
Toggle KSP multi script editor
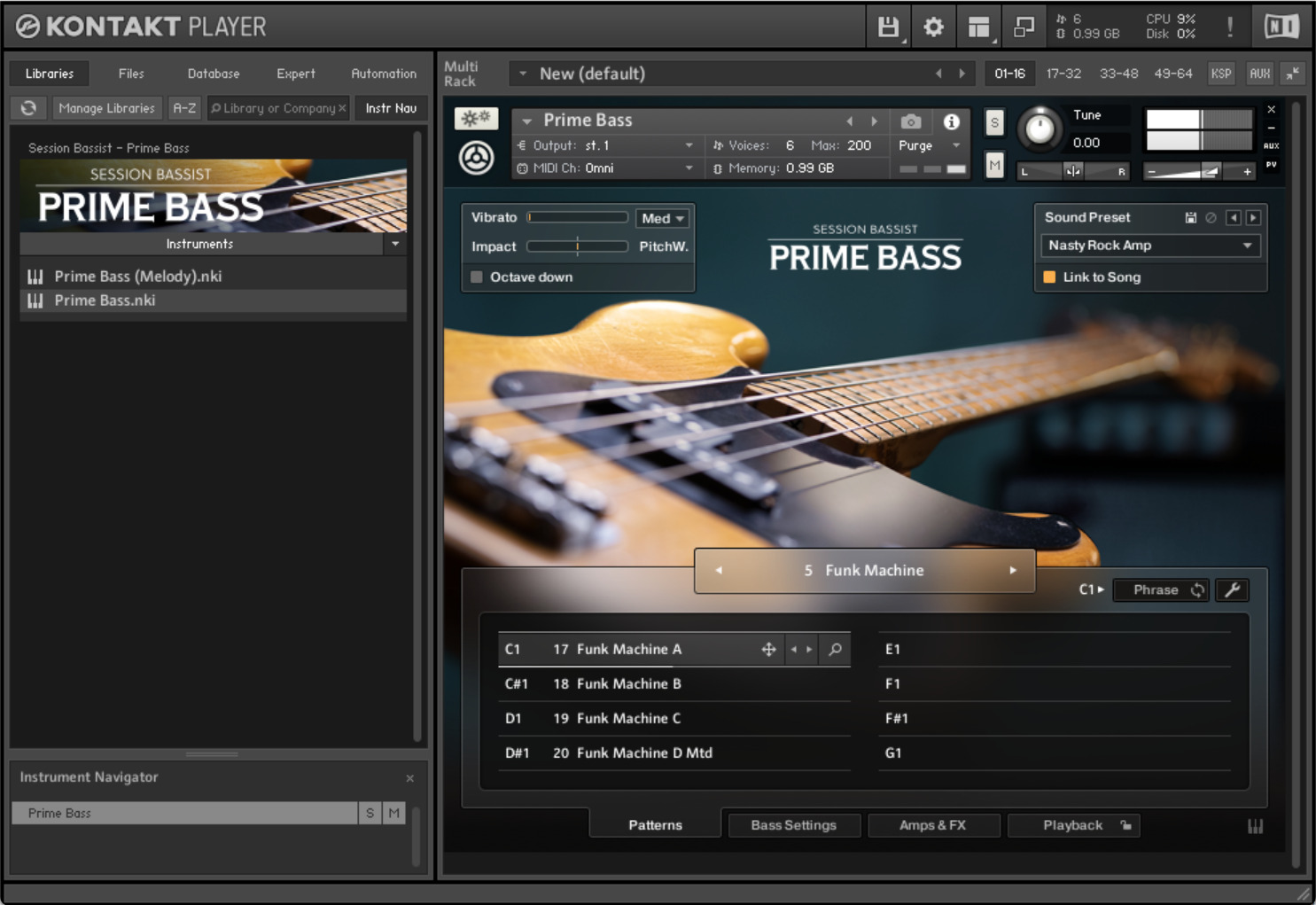(x=1221, y=74)
